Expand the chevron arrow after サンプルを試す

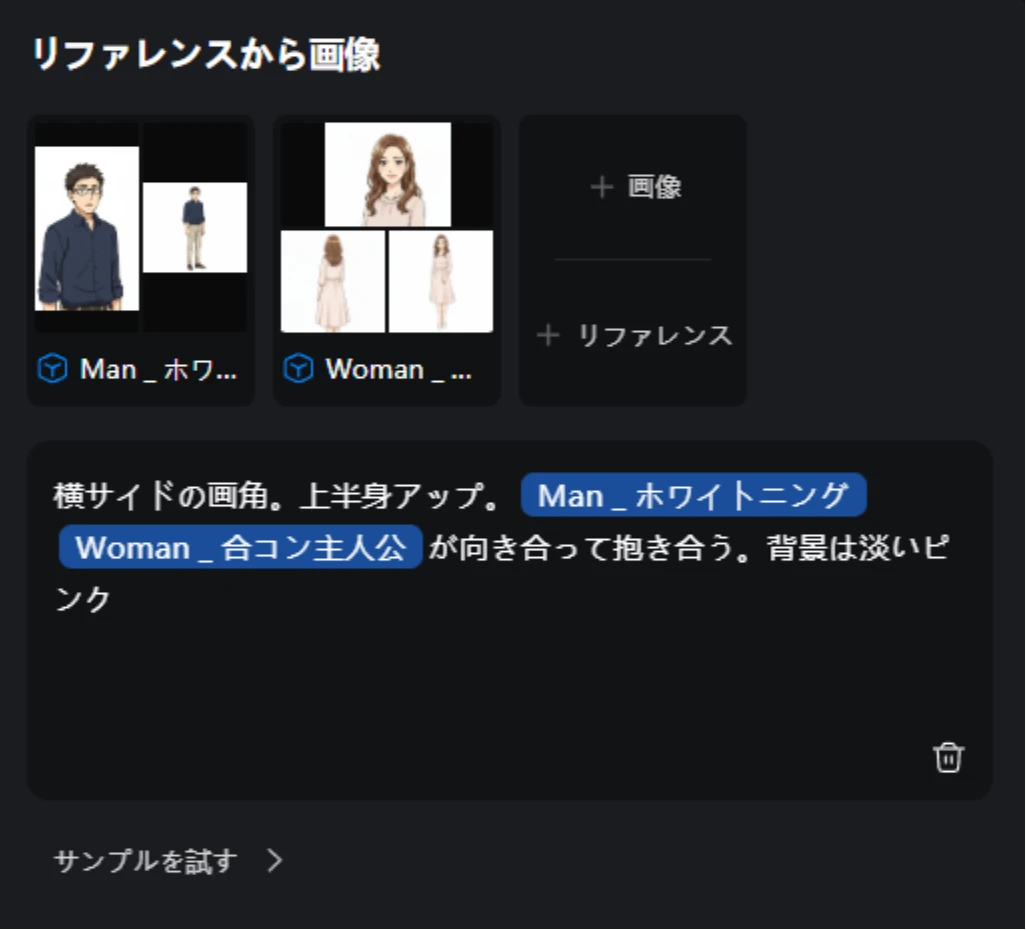[275, 861]
